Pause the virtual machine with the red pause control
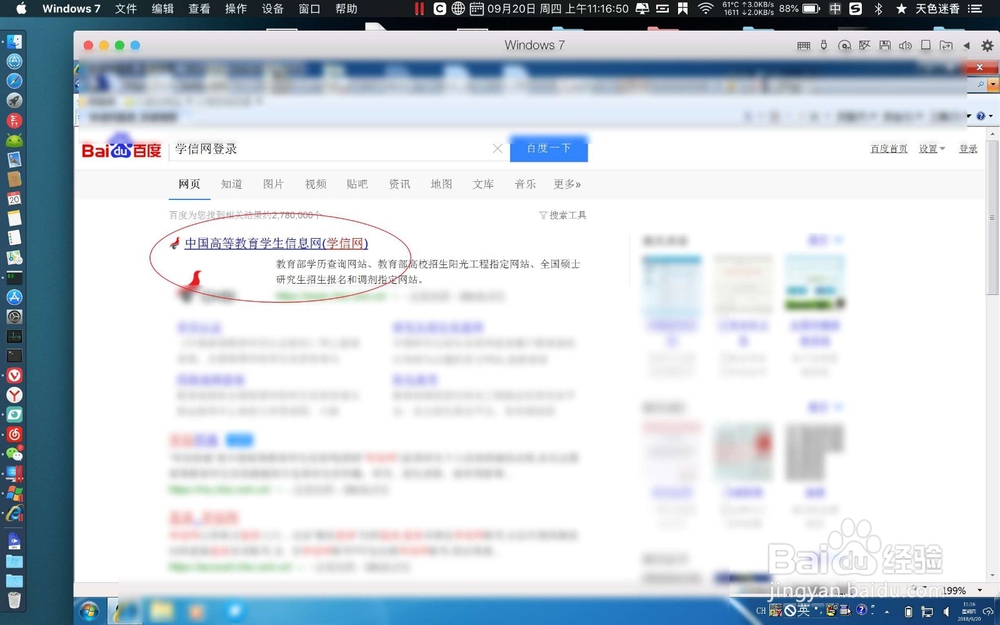This screenshot has height=625, width=1000. [x=418, y=9]
